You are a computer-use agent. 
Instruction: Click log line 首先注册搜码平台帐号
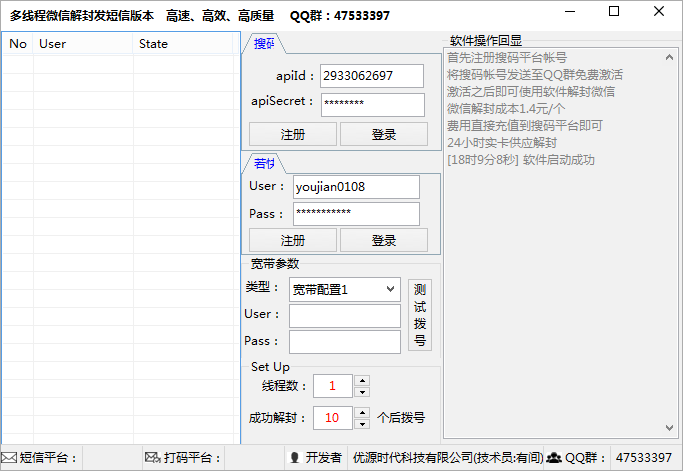coord(507,58)
